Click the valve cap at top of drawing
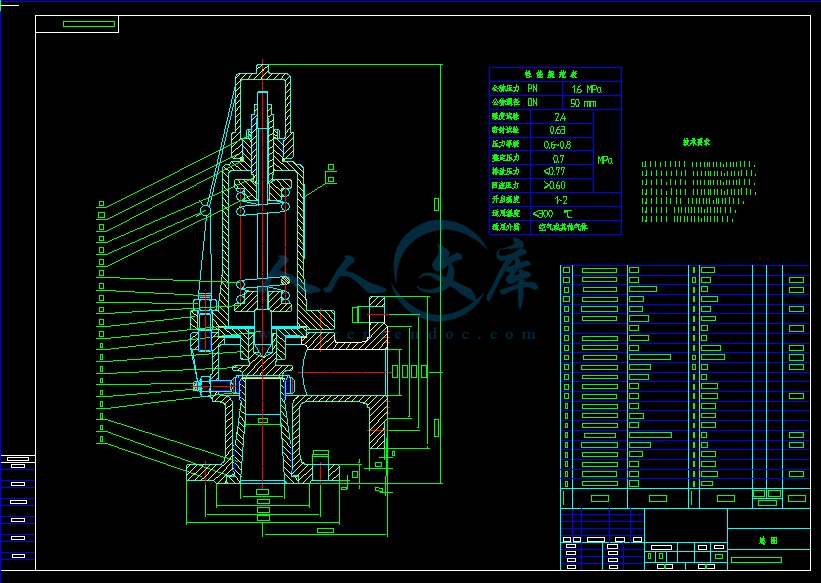This screenshot has height=583, width=821. click(x=263, y=76)
